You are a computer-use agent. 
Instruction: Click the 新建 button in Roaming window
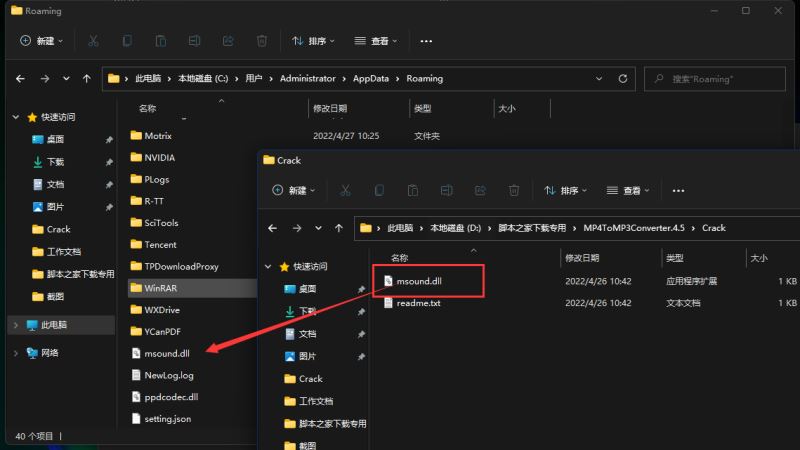[42, 41]
